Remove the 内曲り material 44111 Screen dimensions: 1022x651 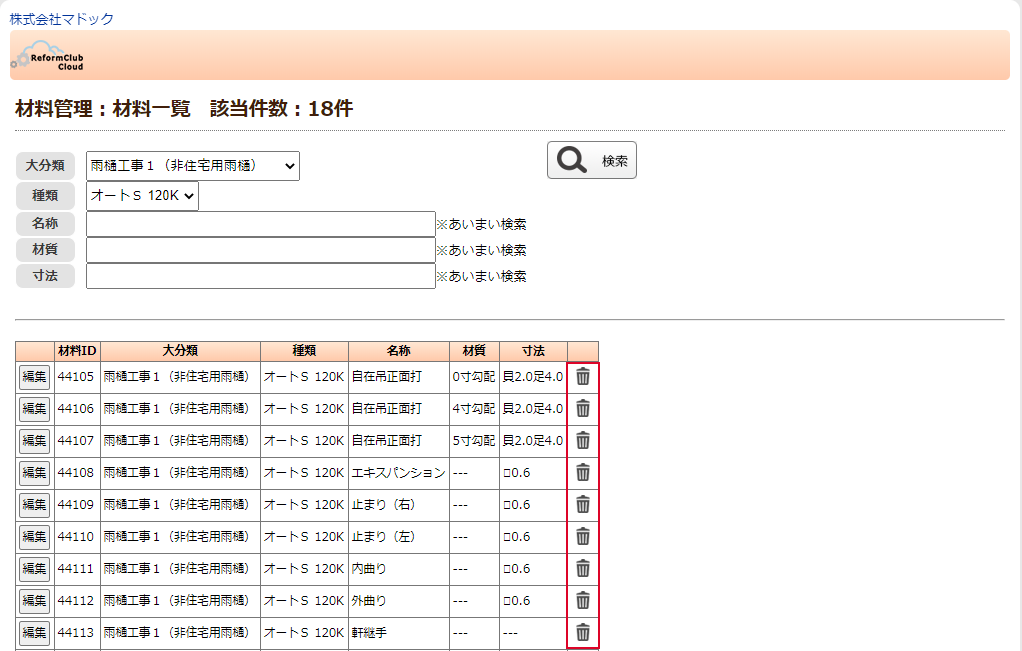(x=583, y=569)
